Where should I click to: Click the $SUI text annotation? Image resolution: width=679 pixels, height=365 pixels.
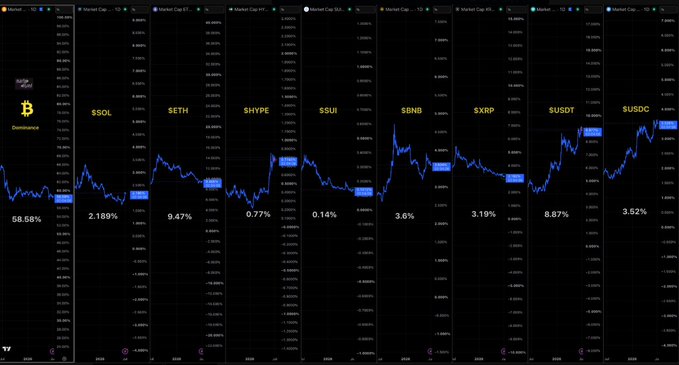(328, 110)
